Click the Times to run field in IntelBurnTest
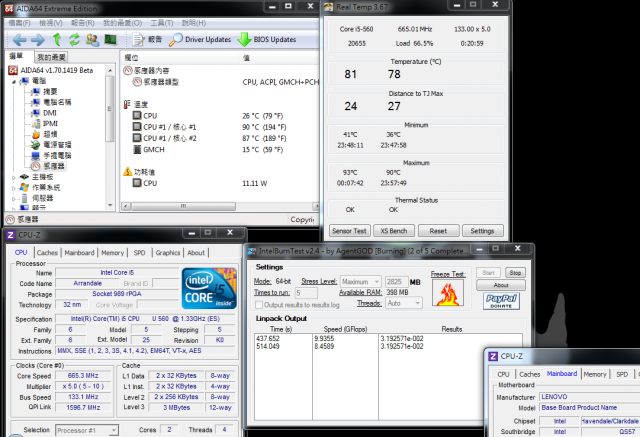Screen dimensions: 640x437 (306, 293)
